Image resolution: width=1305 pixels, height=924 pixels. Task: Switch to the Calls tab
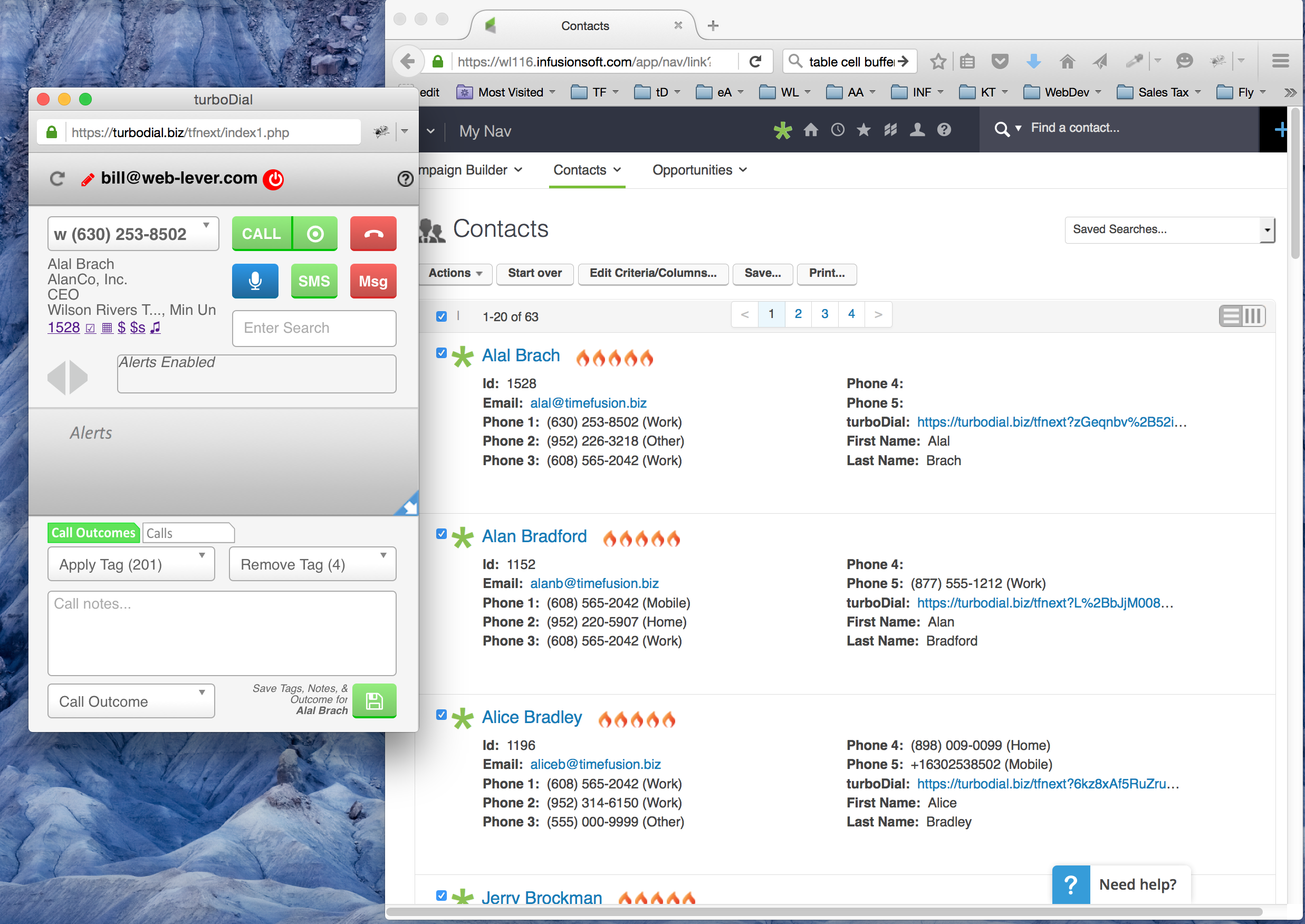click(187, 533)
